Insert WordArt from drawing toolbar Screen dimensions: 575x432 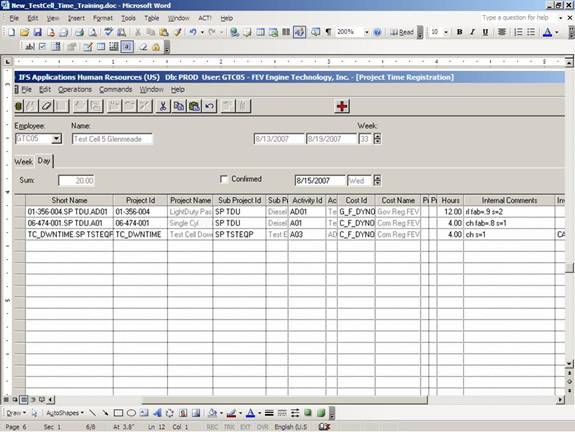[157, 413]
